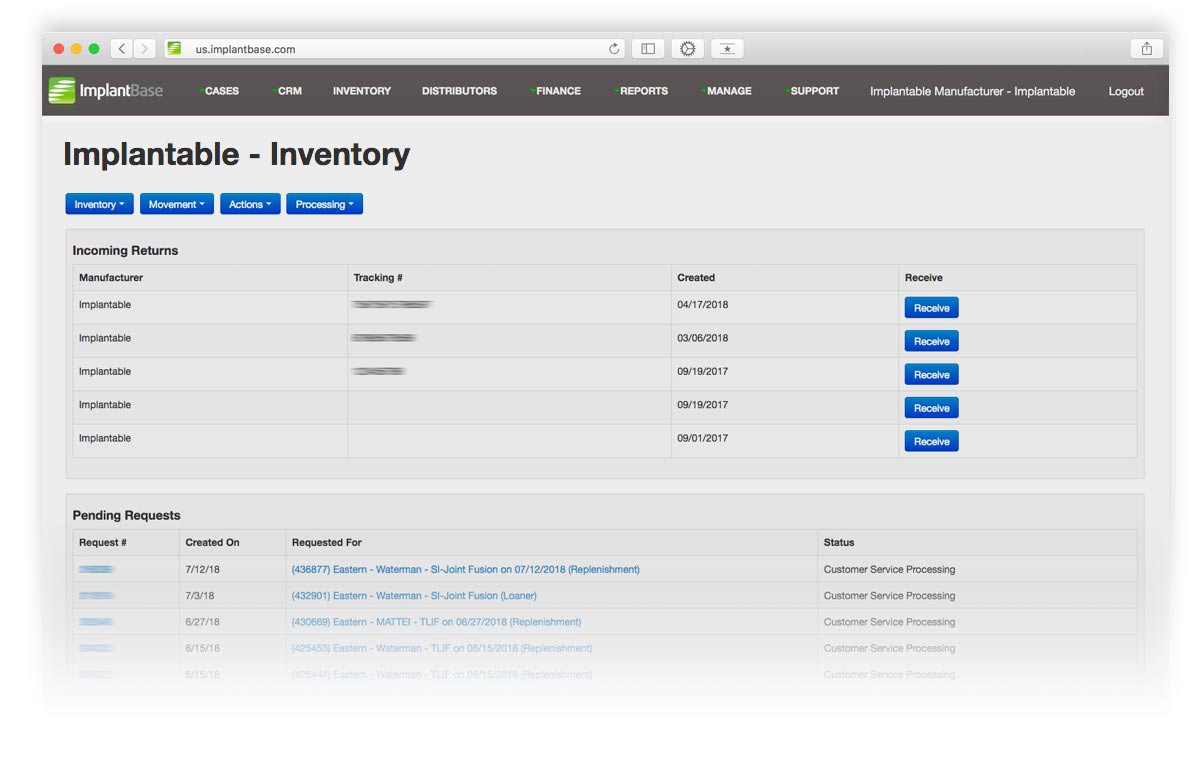This screenshot has width=1200, height=784.
Task: Open the CRM menu
Action: point(288,91)
